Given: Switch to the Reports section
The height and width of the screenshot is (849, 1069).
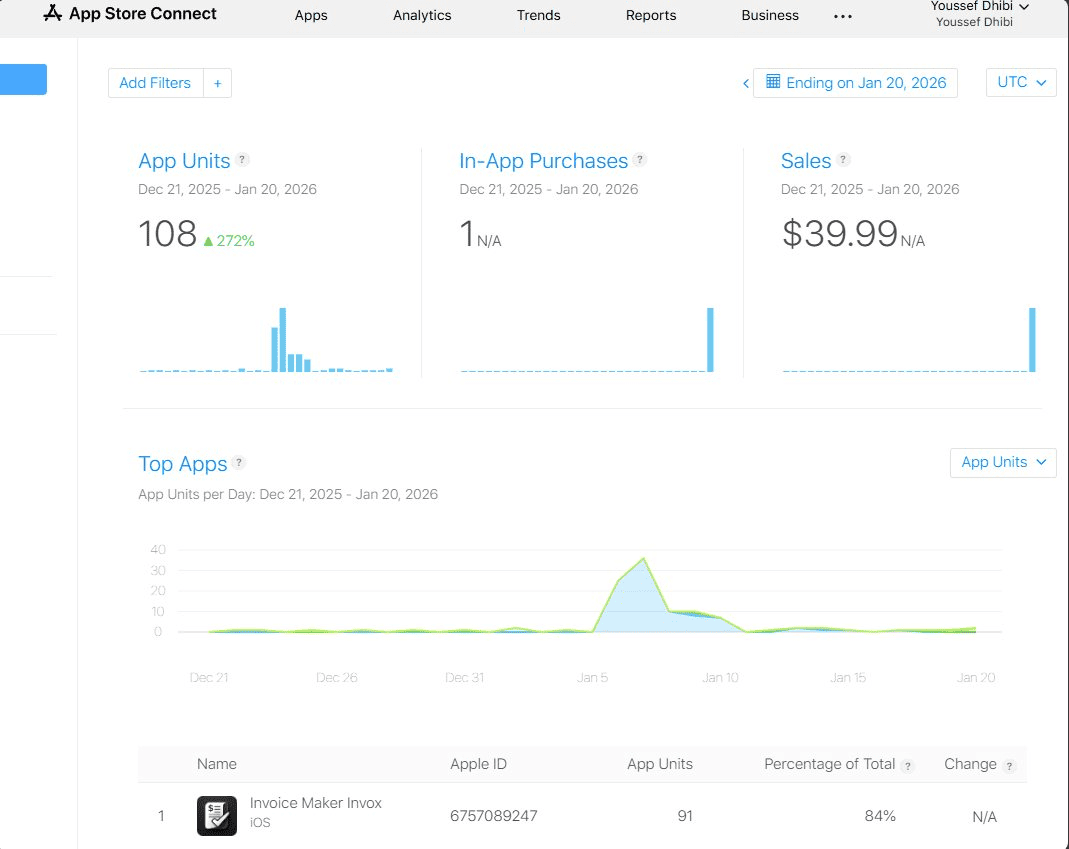Looking at the screenshot, I should (651, 15).
